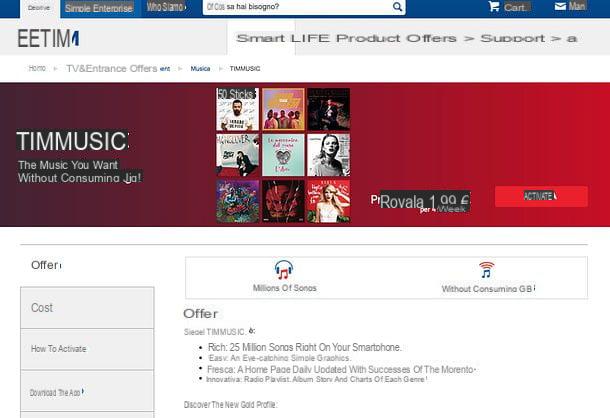Click the 'Fresca: A Home Page' bullet
610x418 pixels.
click(340, 369)
